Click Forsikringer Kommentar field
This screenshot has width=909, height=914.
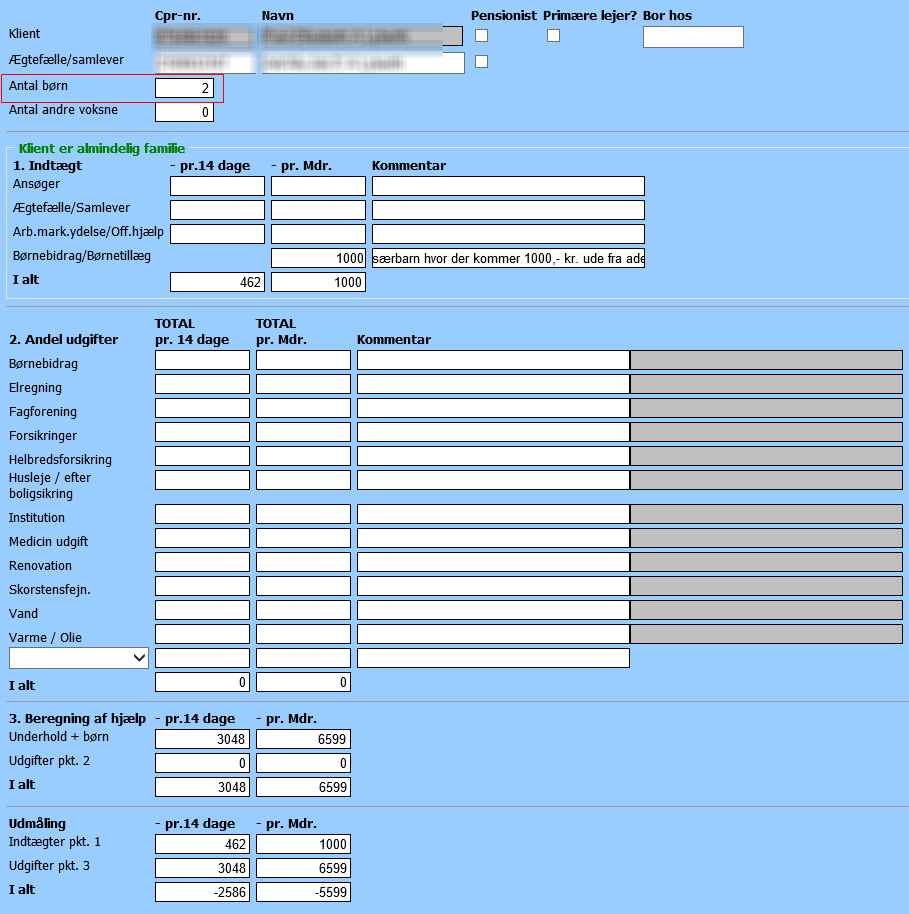point(493,432)
